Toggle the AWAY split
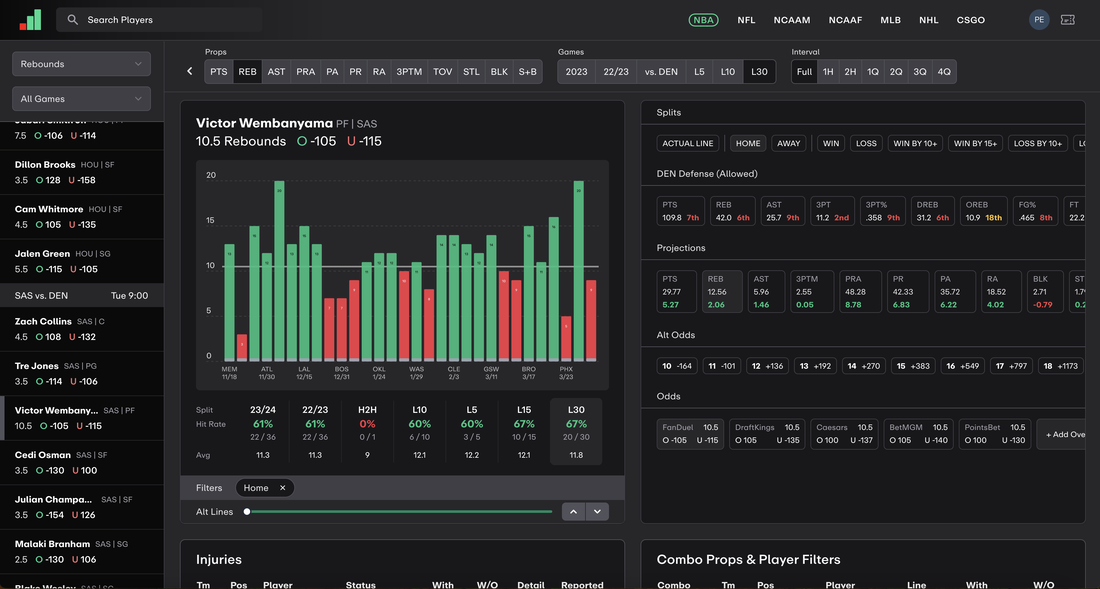The image size is (1100, 589). (x=789, y=143)
